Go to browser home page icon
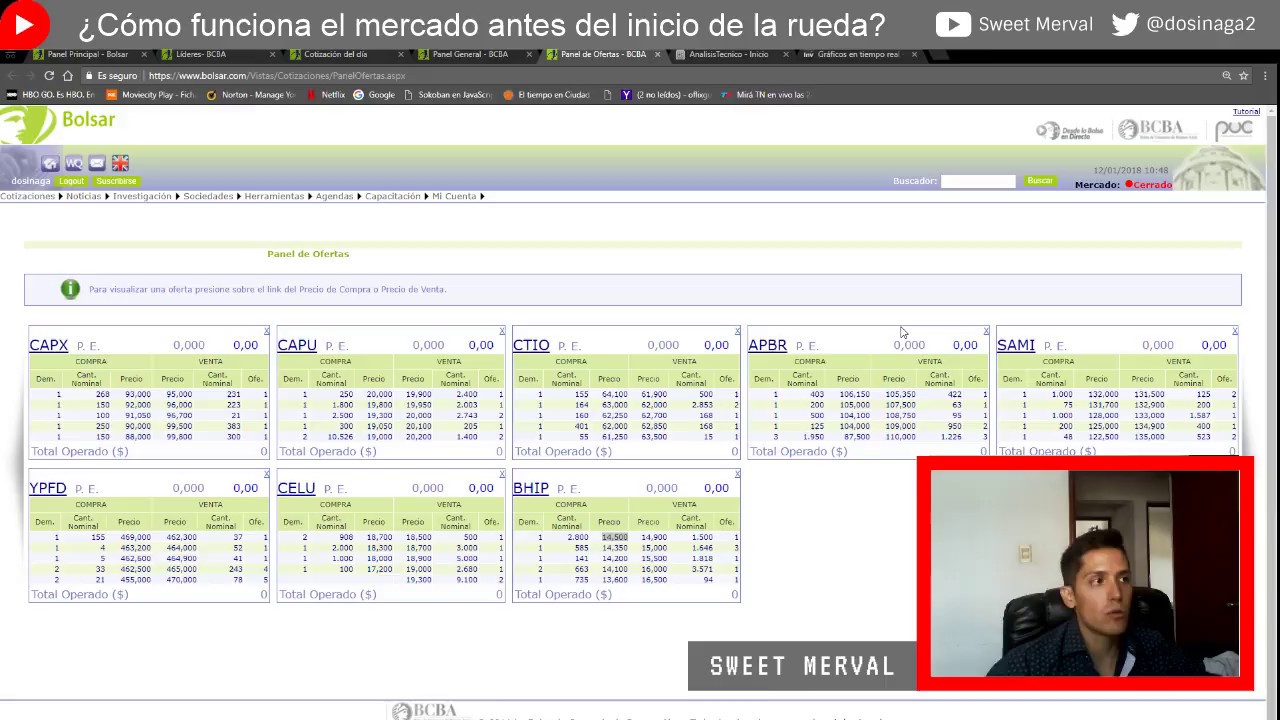The height and width of the screenshot is (720, 1280). (x=68, y=75)
